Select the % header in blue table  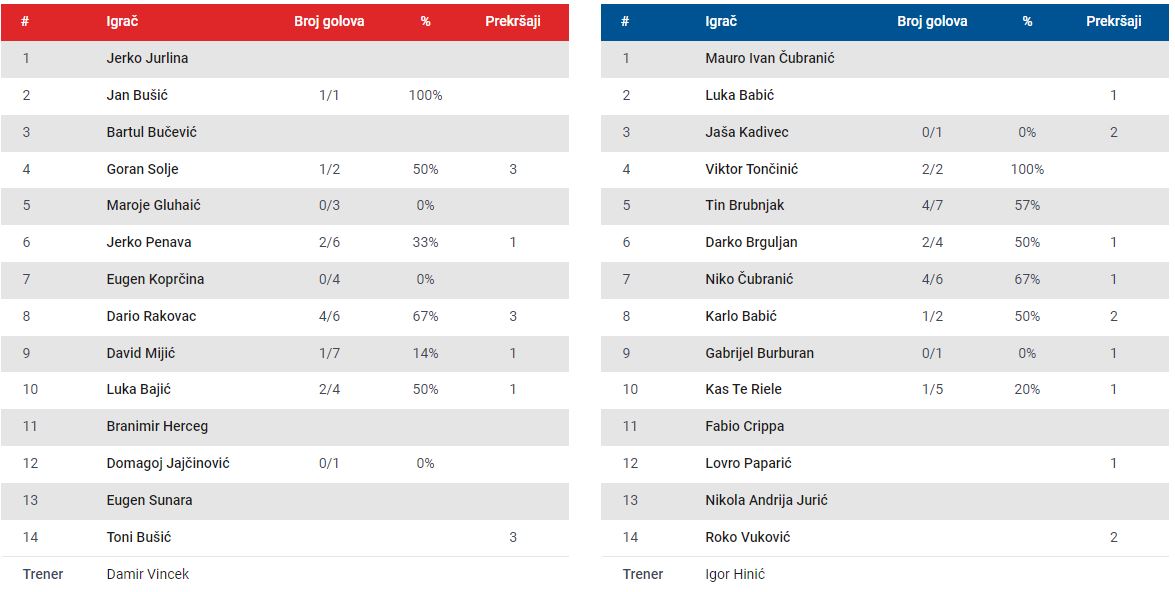point(1027,22)
